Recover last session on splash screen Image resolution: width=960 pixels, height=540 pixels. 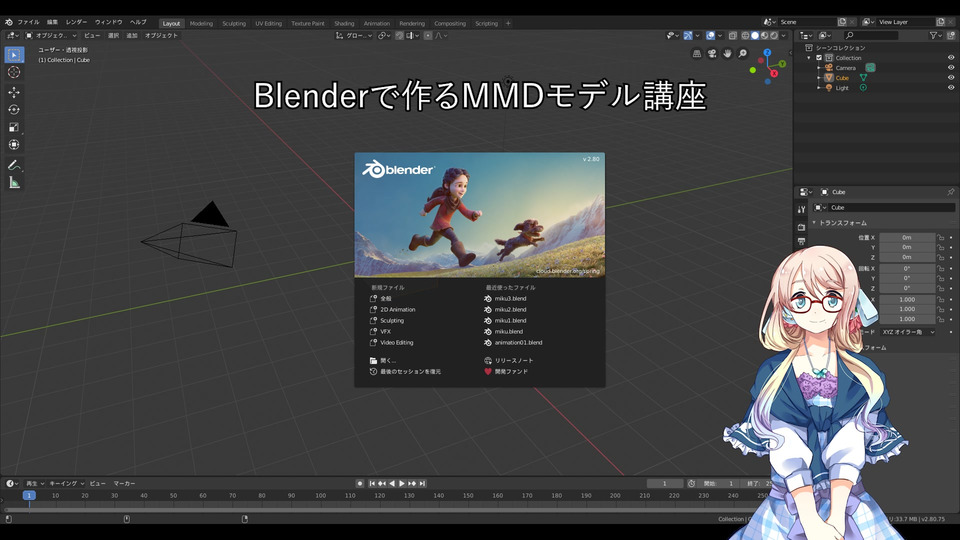coord(405,372)
